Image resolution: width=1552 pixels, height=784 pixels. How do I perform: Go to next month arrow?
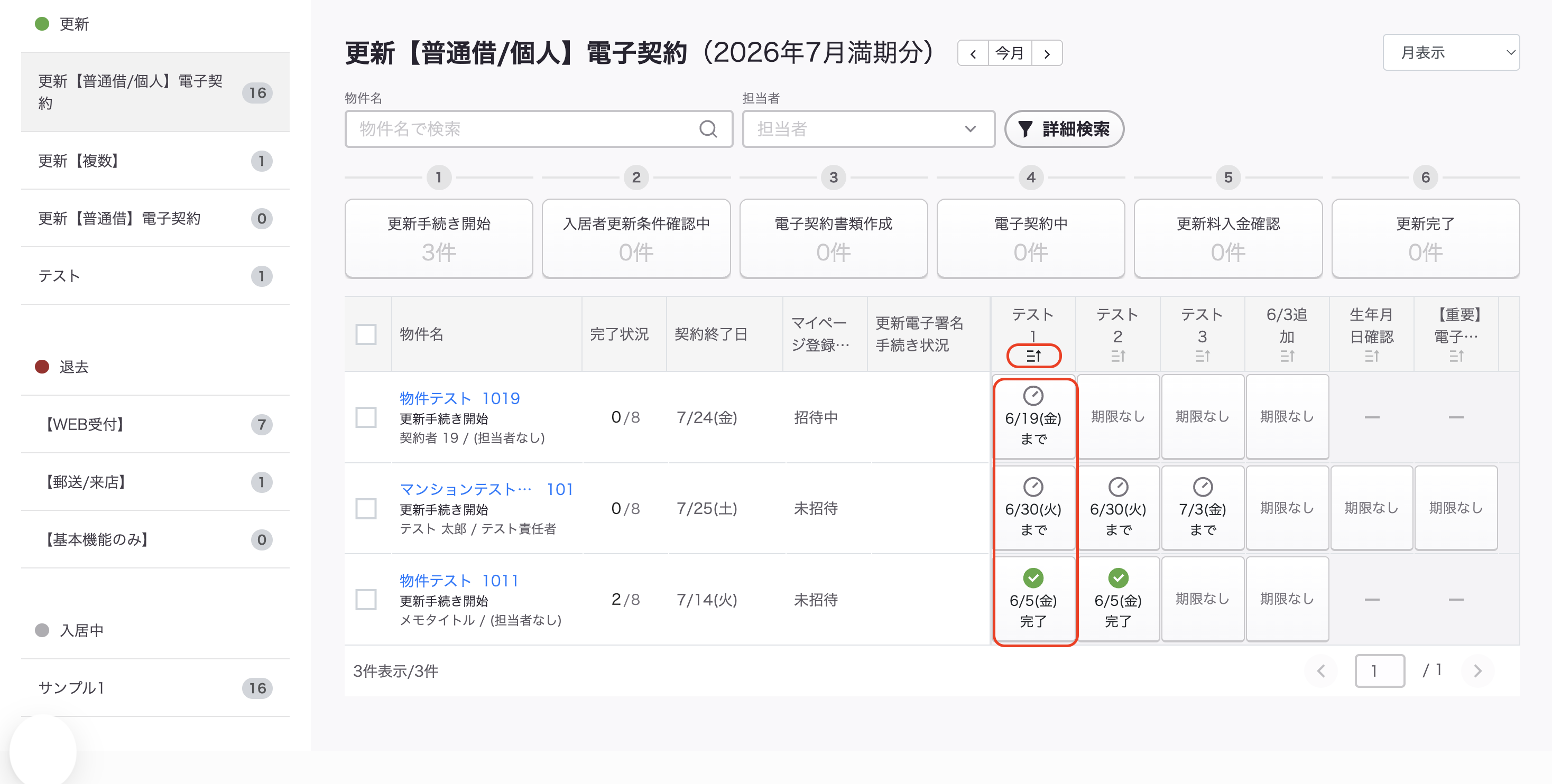(x=1047, y=53)
